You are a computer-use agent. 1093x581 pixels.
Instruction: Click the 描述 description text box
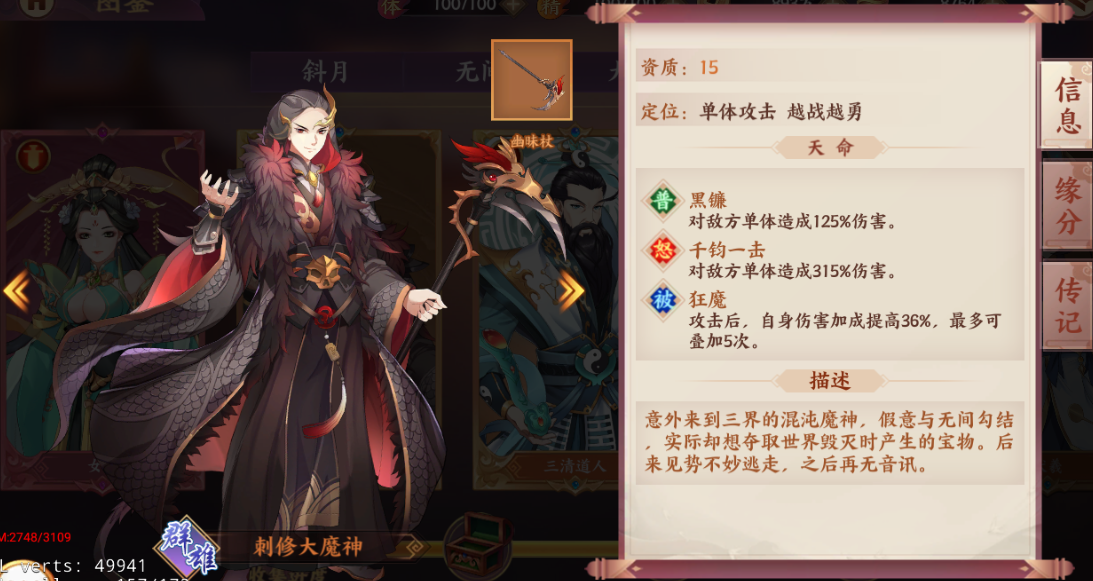(x=830, y=443)
